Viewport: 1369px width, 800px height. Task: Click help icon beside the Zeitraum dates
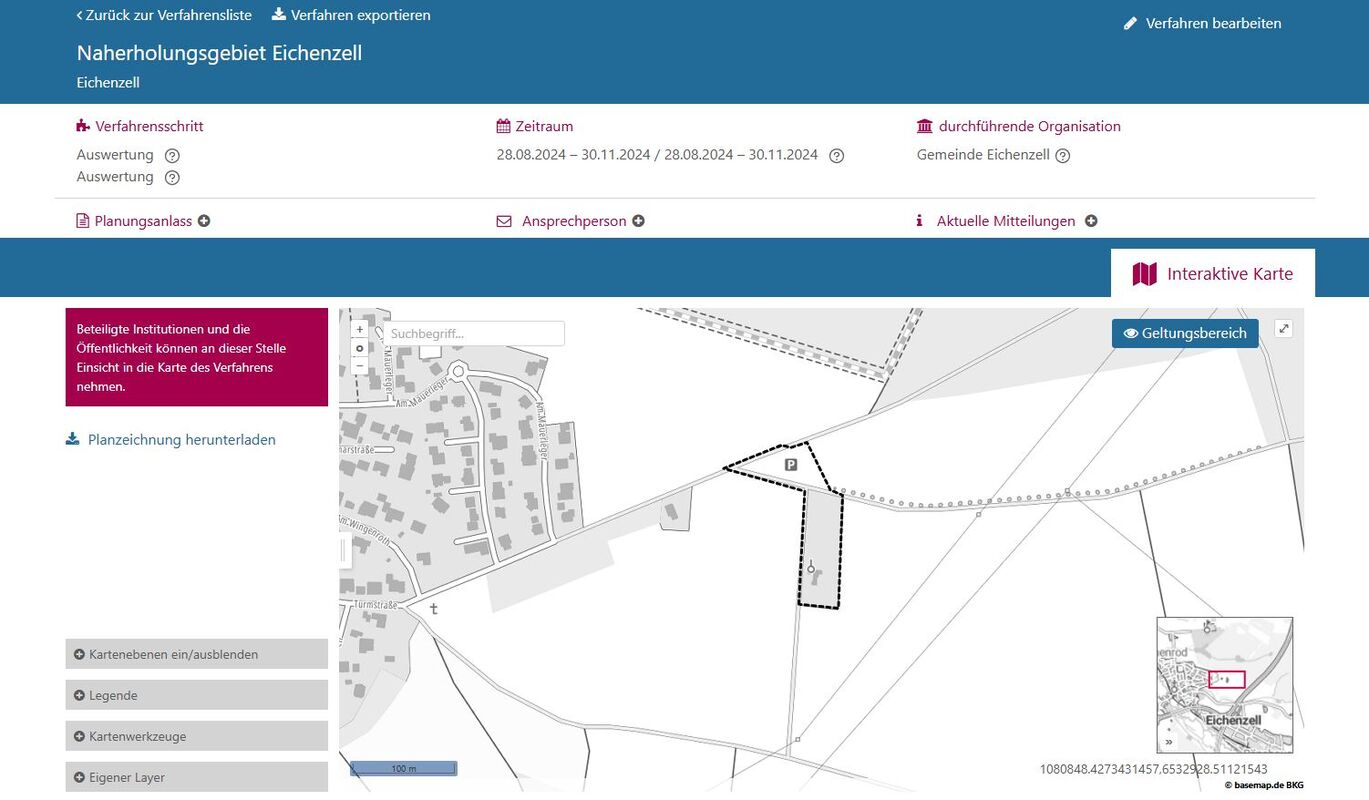(x=837, y=156)
